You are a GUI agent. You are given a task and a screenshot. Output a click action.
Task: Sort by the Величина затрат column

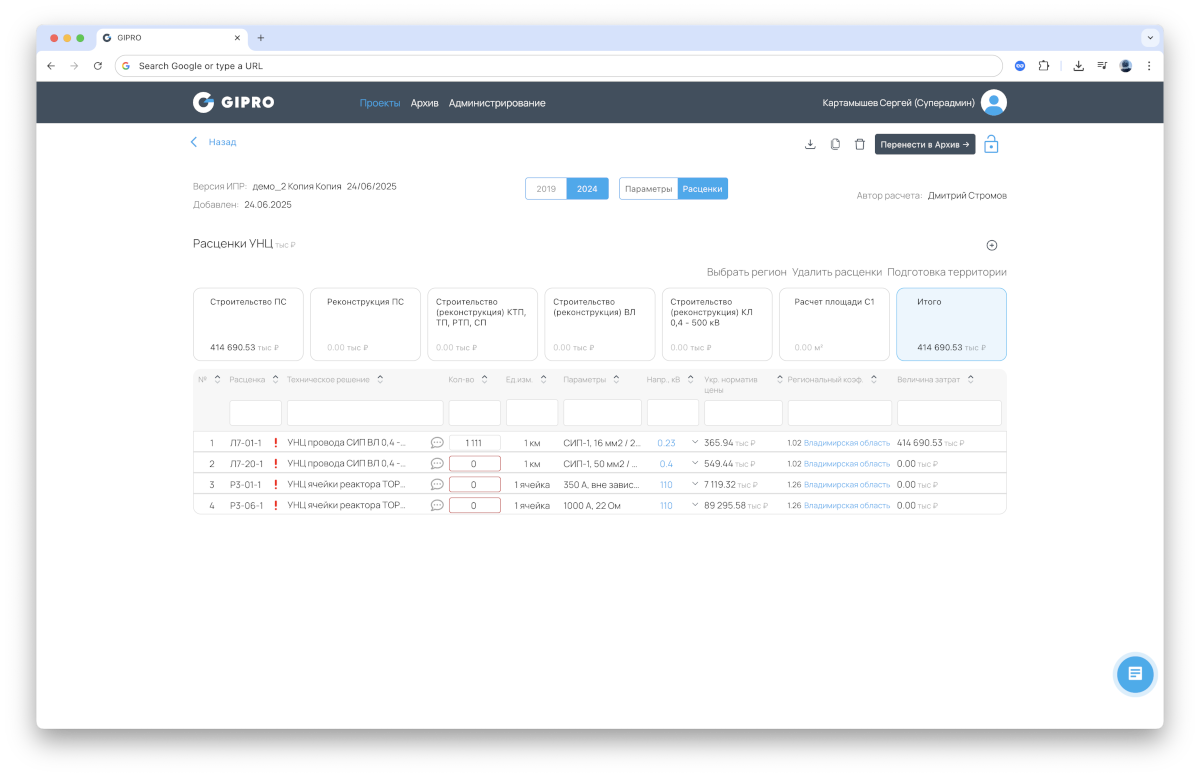pyautogui.click(x=970, y=380)
